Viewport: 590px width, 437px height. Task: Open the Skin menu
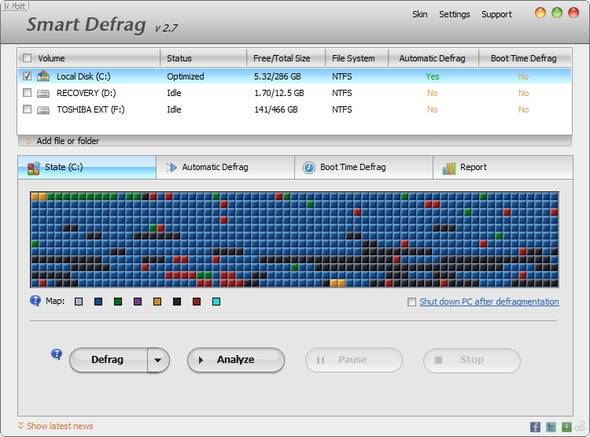pyautogui.click(x=420, y=14)
